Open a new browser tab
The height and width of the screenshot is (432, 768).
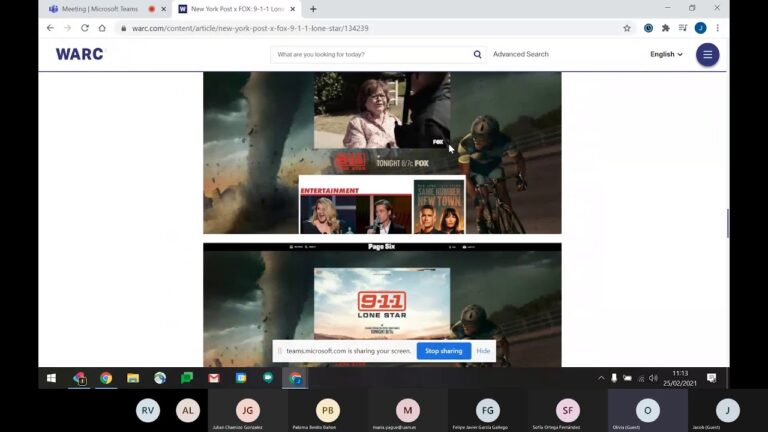pos(313,9)
